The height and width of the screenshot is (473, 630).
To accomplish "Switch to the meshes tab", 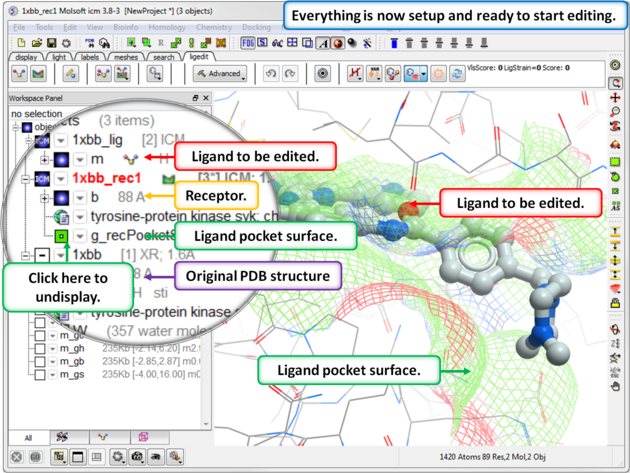I will pos(125,57).
